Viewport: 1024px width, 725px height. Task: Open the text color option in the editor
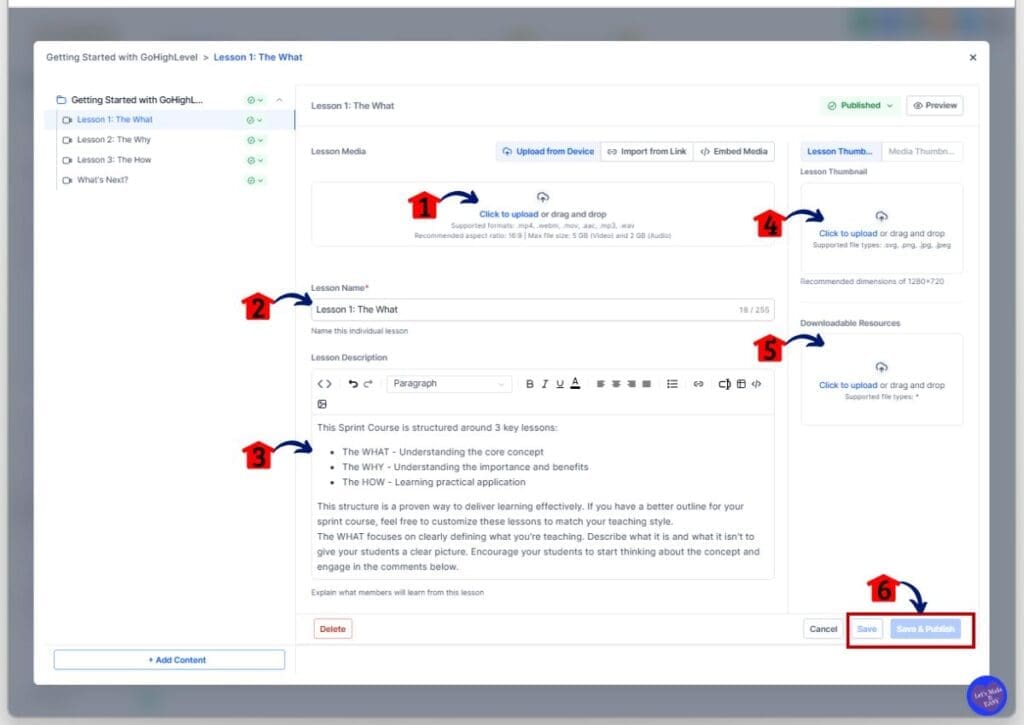574,383
